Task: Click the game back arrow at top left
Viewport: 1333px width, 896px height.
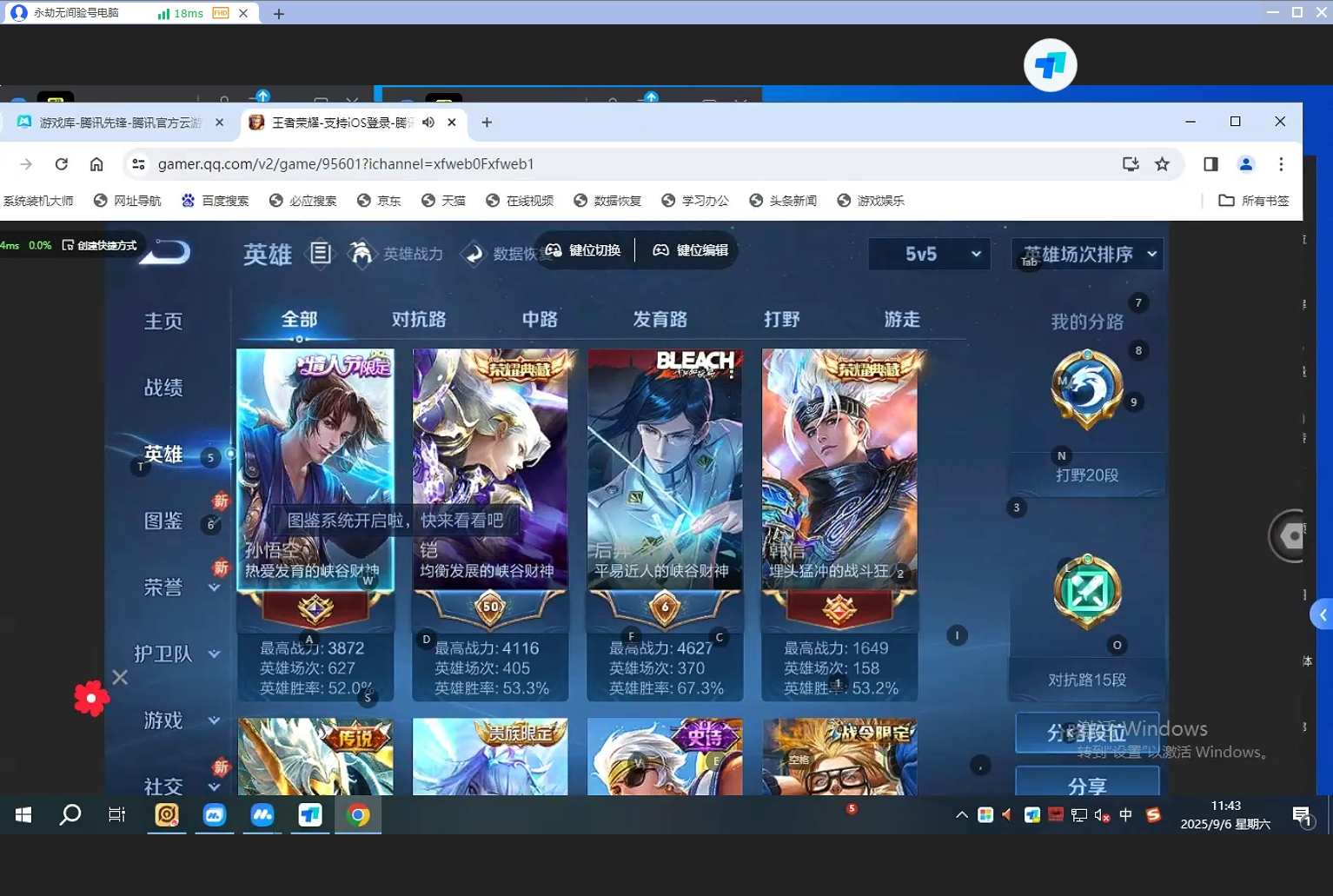Action: (x=167, y=251)
